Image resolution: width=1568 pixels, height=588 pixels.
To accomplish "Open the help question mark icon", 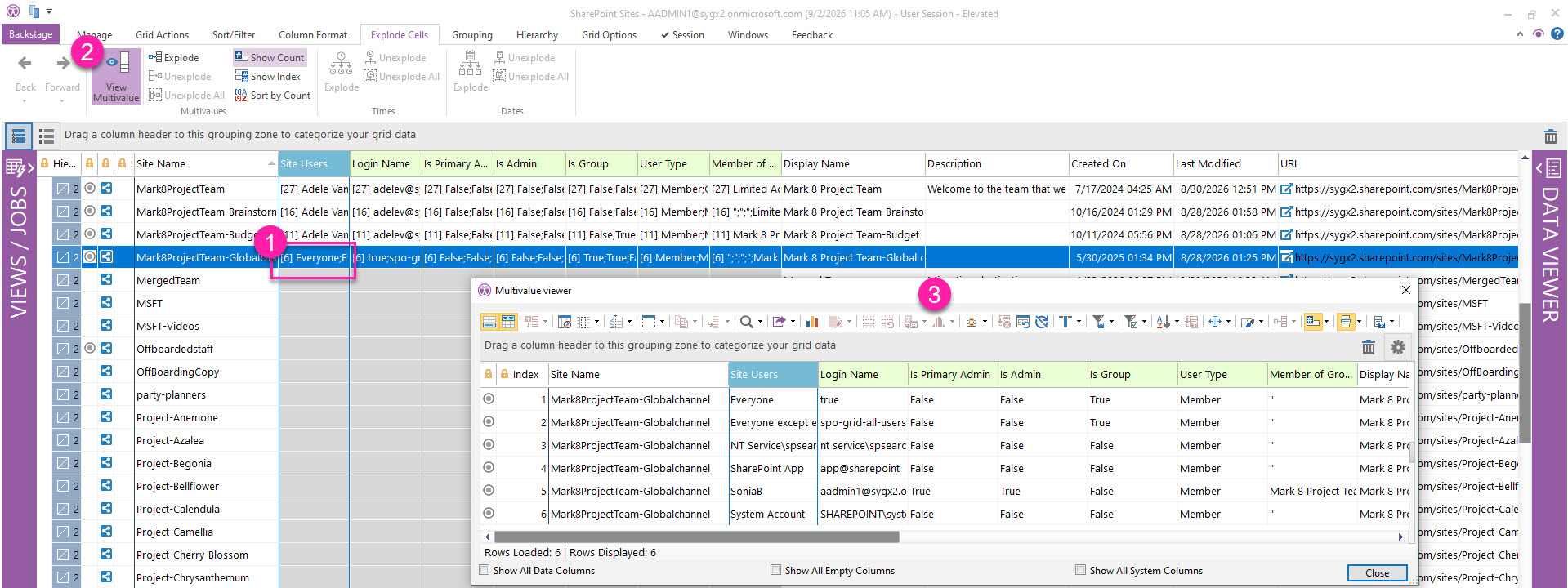I will (1557, 34).
